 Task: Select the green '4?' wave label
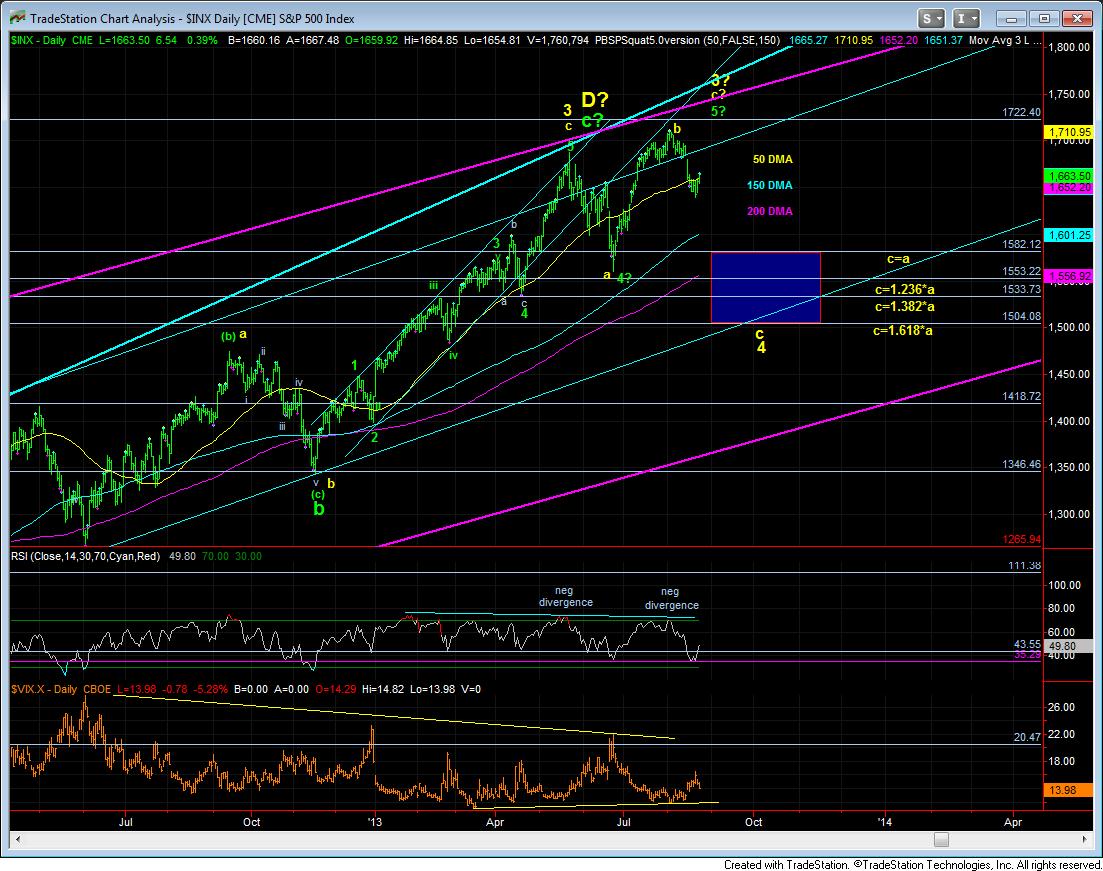(624, 278)
